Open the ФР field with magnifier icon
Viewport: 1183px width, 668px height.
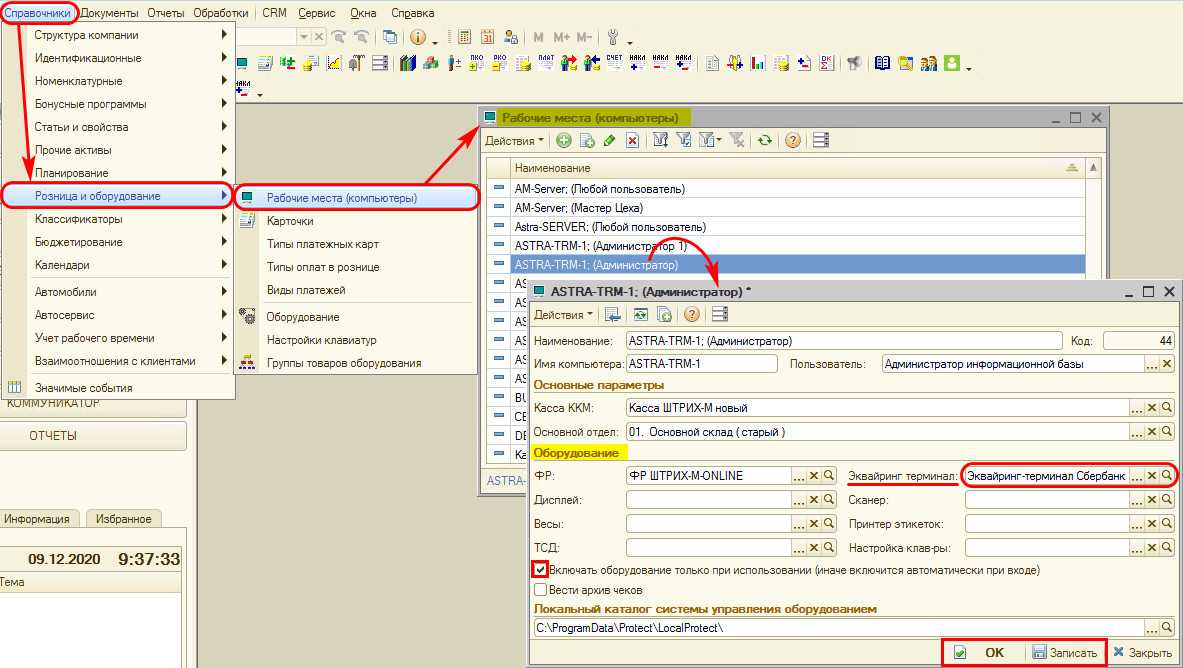829,476
